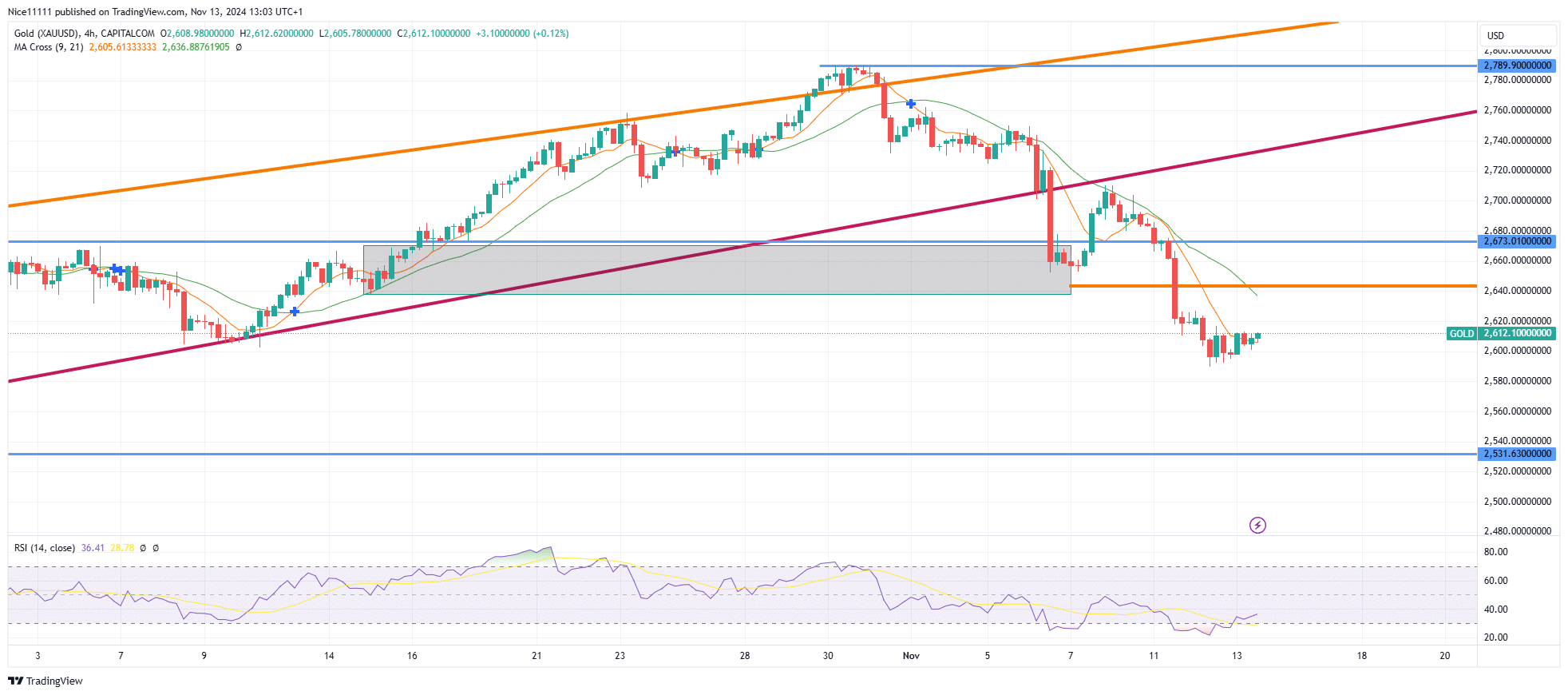Click the GOLD price label tag
Viewport: 1568px width, 695px height.
click(x=1462, y=334)
